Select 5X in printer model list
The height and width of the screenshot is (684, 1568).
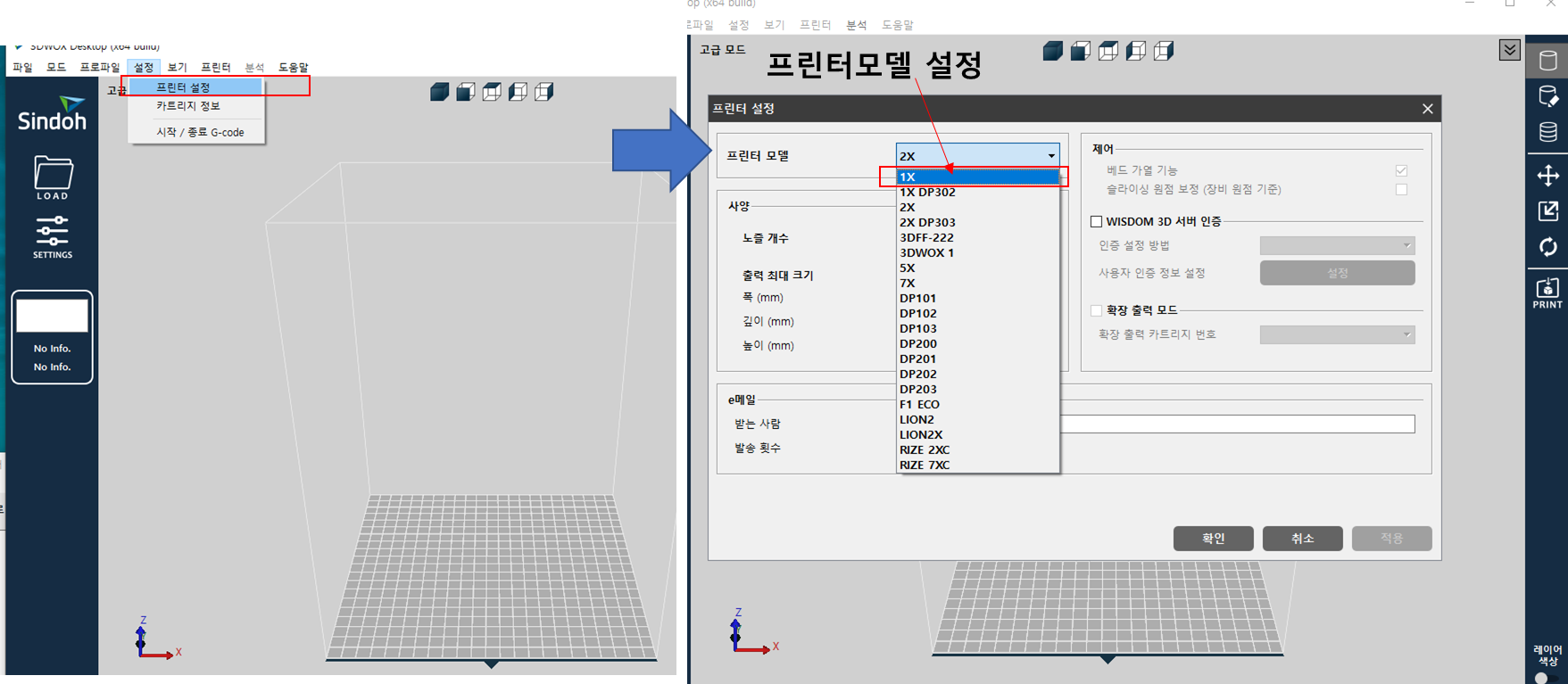click(977, 268)
